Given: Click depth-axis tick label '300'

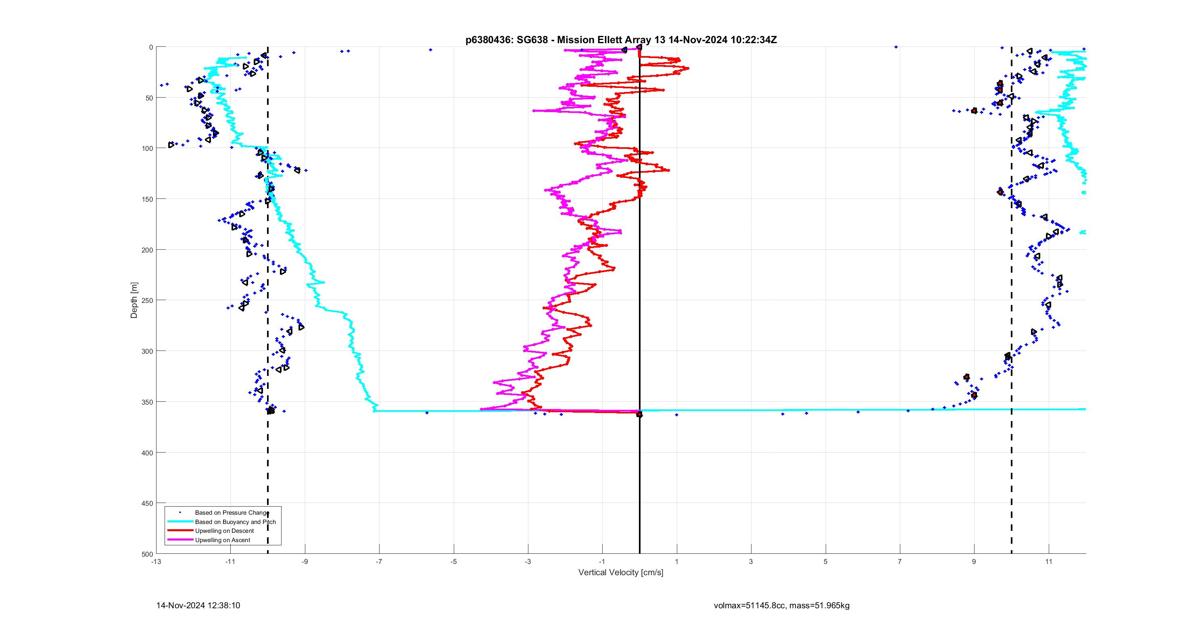Looking at the screenshot, I should click(146, 351).
